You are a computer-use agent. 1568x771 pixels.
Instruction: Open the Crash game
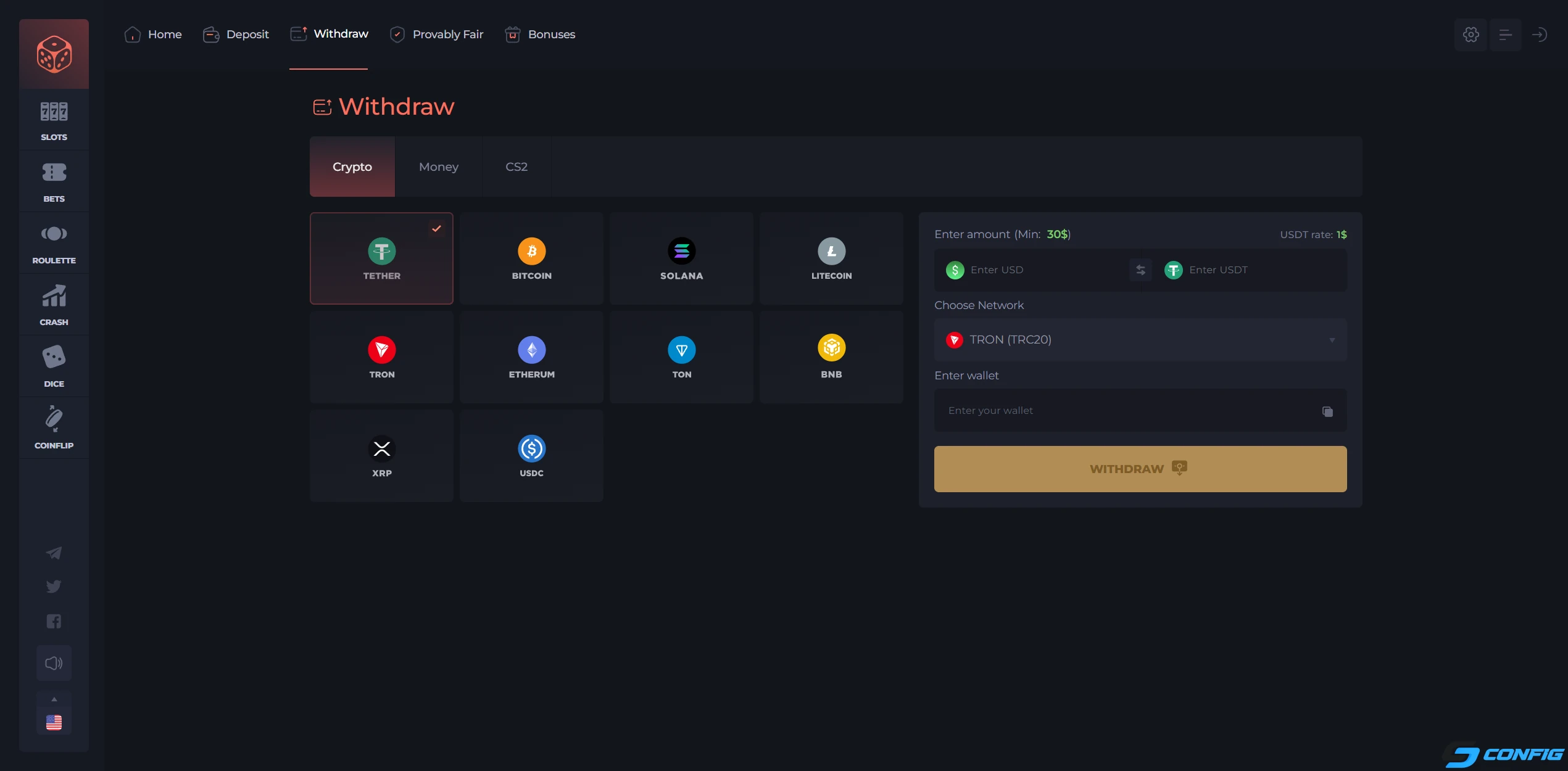[x=54, y=303]
